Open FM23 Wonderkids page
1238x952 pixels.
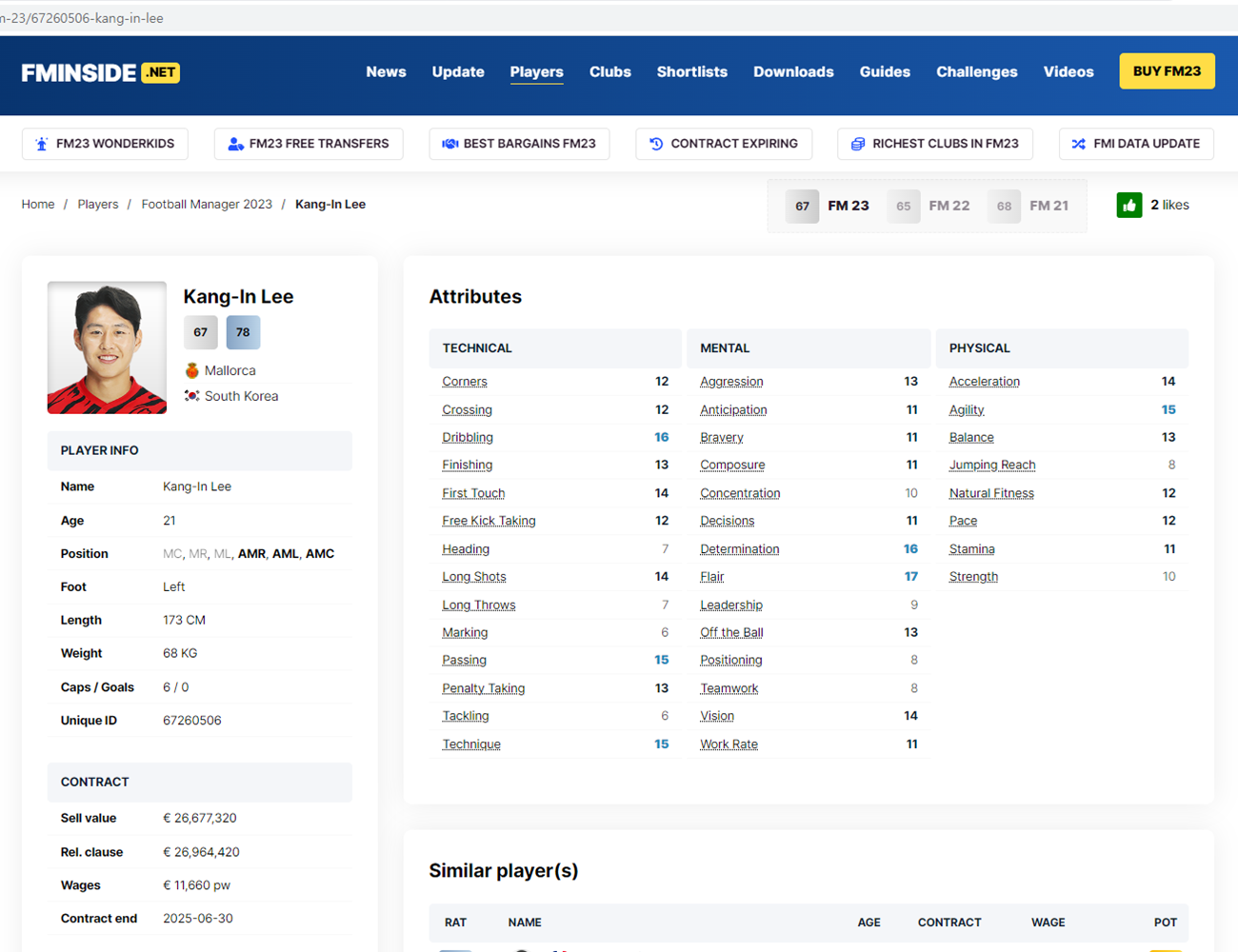tap(105, 144)
